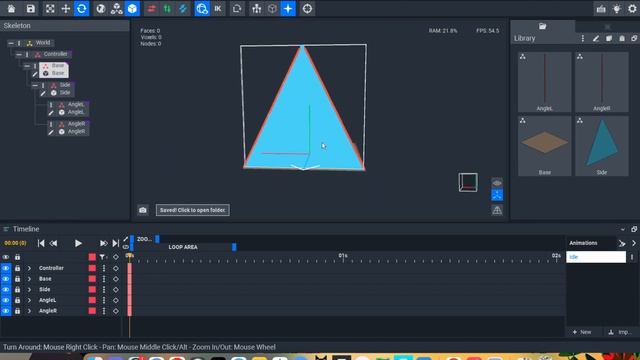The image size is (640, 360).
Task: Collapse the Base node in Skeleton tree
Action: coord(27,66)
